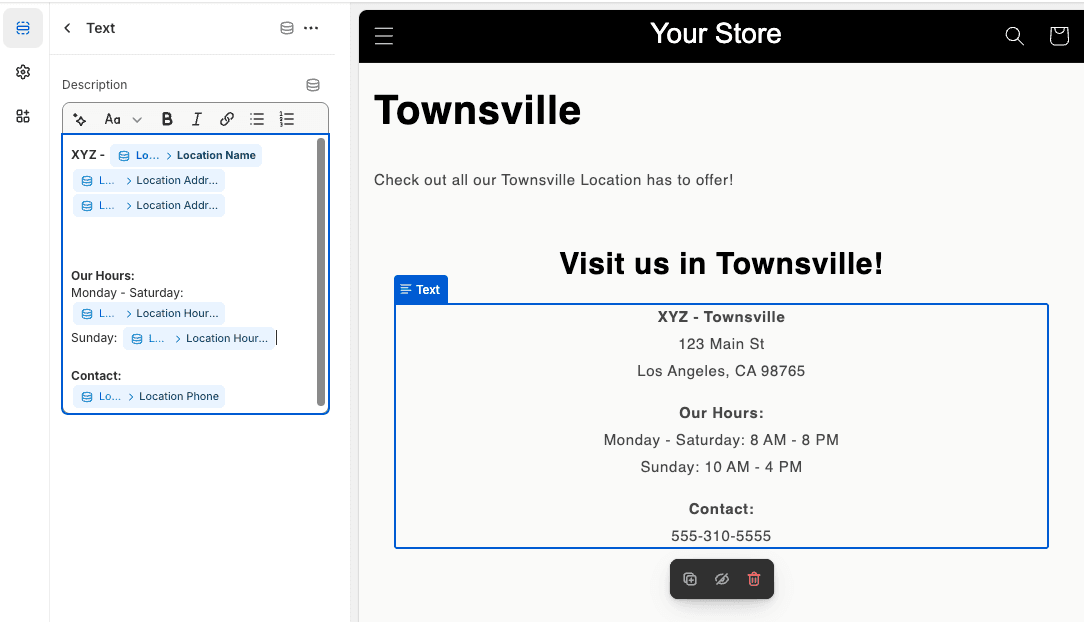Open Theme settings gear icon
Image resolution: width=1084 pixels, height=622 pixels.
[23, 72]
